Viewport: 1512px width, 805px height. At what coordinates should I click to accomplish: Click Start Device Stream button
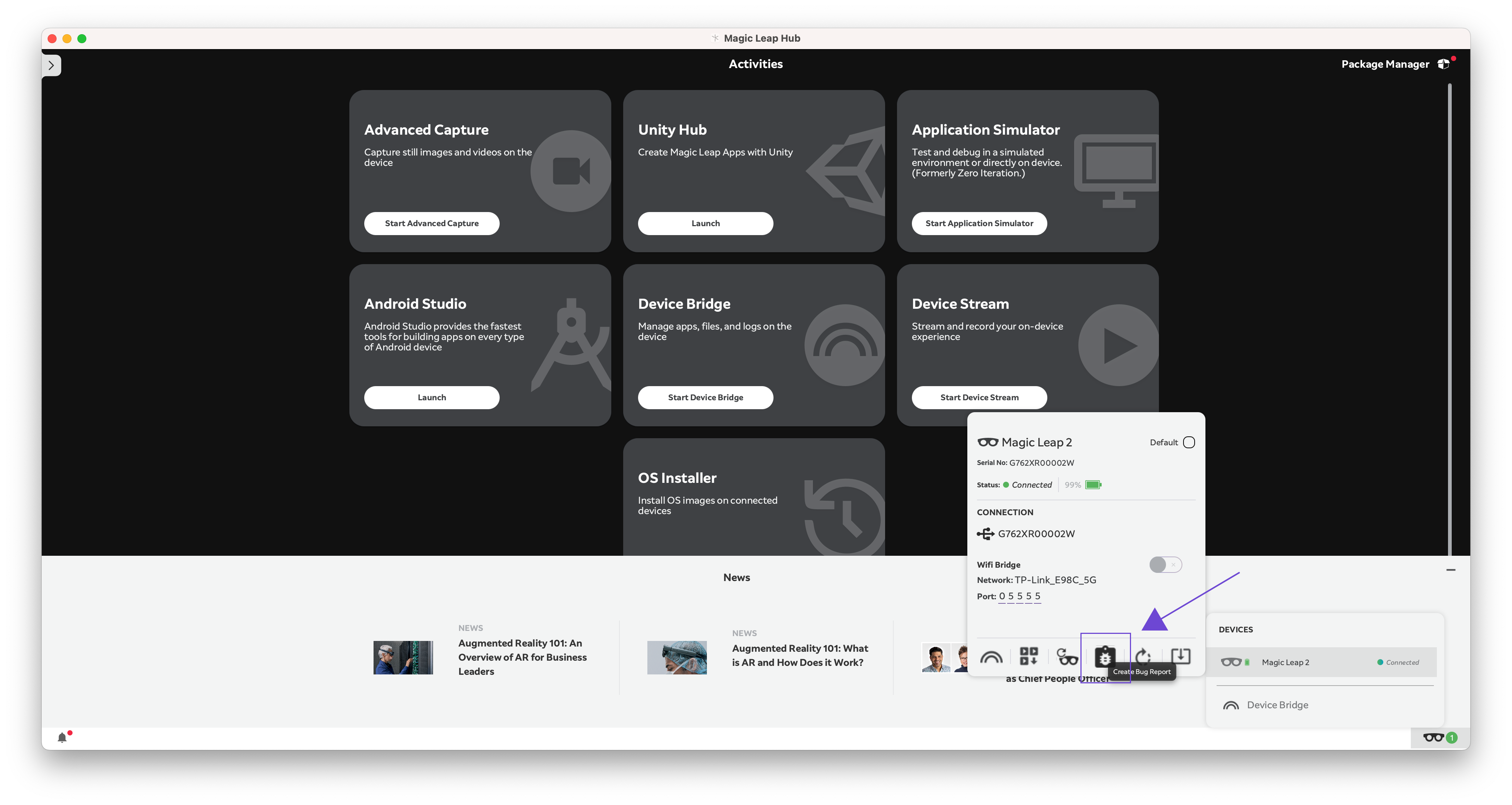[x=978, y=397]
